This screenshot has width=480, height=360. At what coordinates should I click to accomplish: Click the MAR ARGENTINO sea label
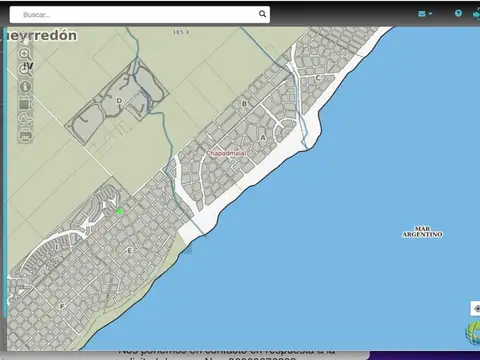pos(422,232)
